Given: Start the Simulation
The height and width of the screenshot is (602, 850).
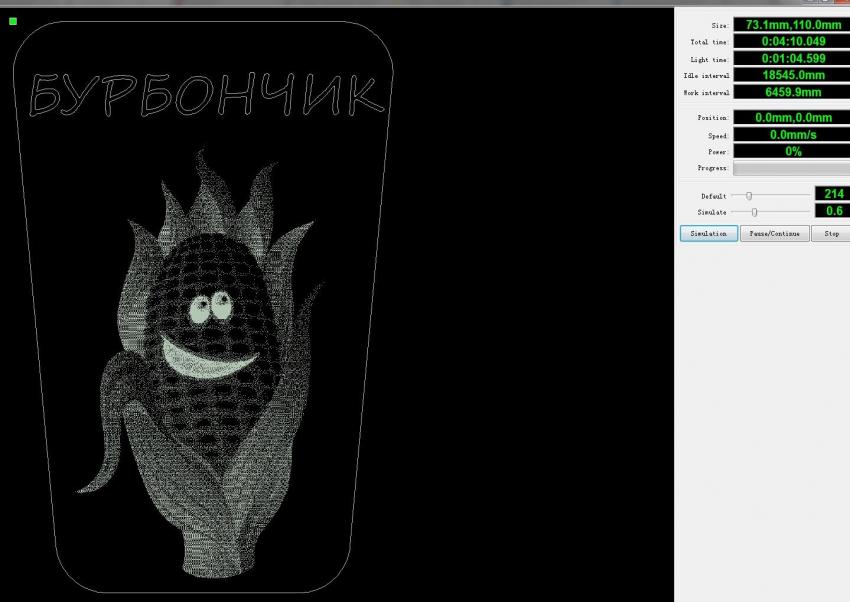Looking at the screenshot, I should (709, 233).
